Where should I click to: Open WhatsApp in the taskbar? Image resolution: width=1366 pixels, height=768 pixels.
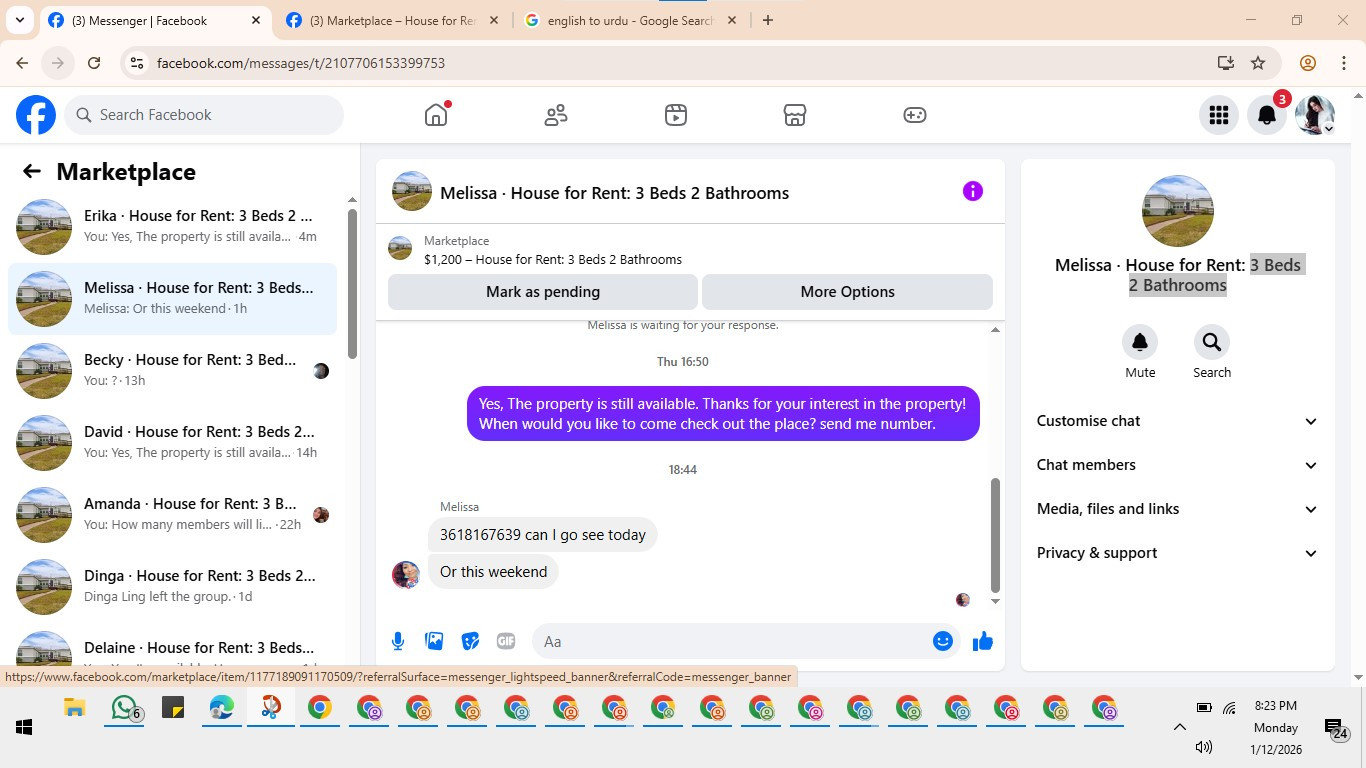(x=124, y=710)
